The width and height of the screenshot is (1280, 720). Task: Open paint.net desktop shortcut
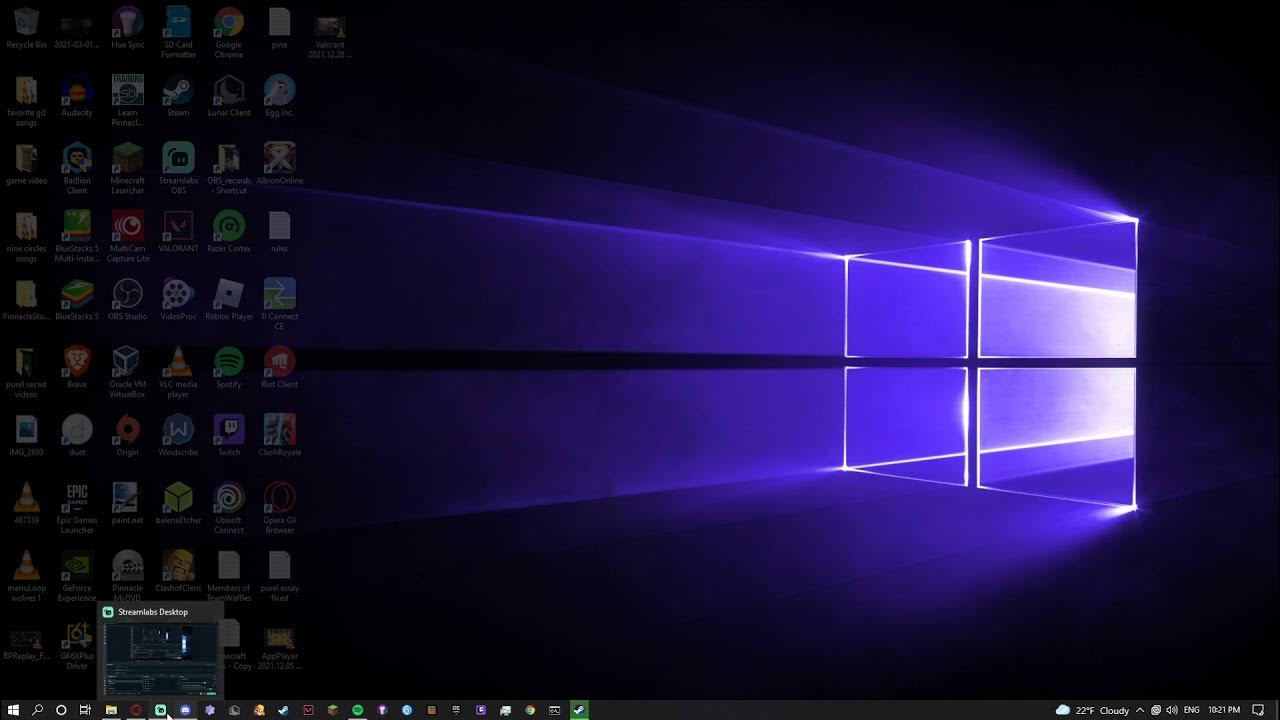[x=127, y=505]
